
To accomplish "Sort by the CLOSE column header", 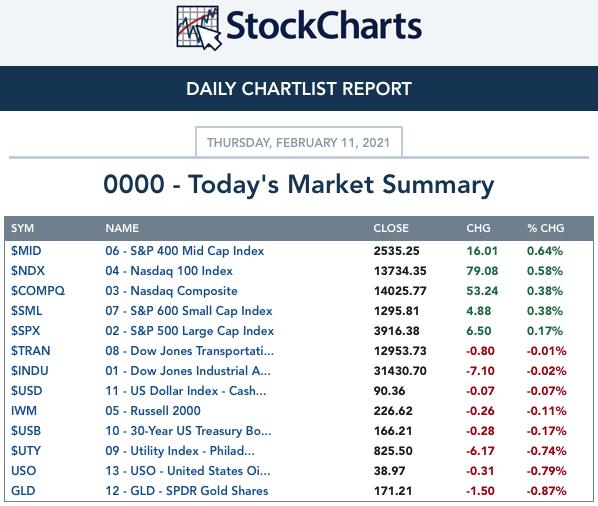I will click(391, 228).
